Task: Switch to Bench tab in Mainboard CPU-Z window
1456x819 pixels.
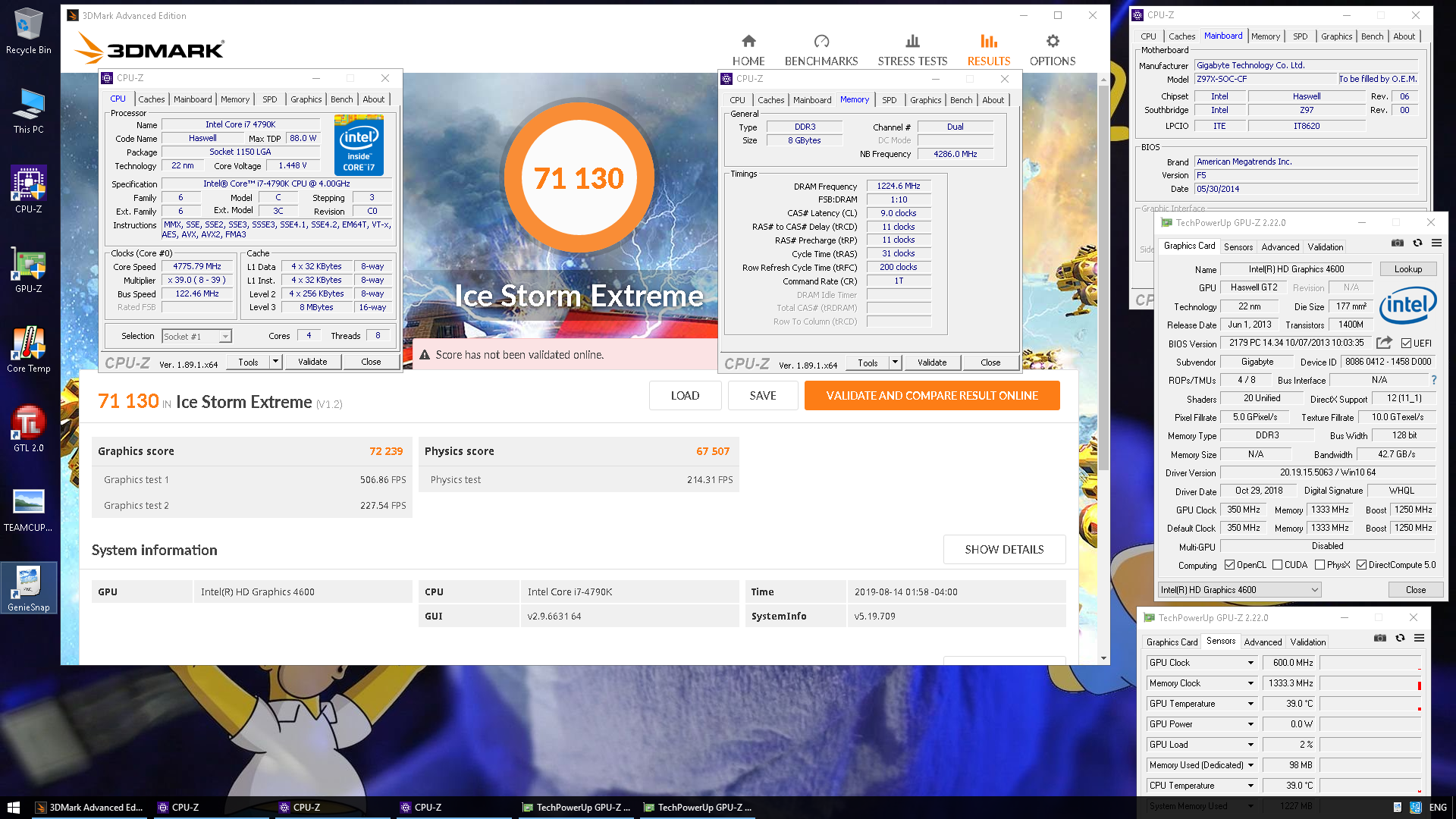Action: 1372,36
